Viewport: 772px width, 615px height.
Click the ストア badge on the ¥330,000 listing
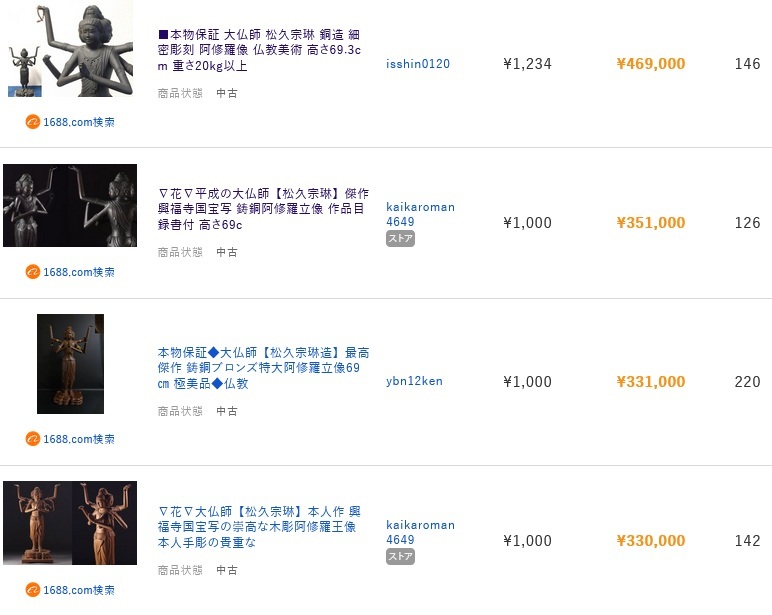(400, 556)
